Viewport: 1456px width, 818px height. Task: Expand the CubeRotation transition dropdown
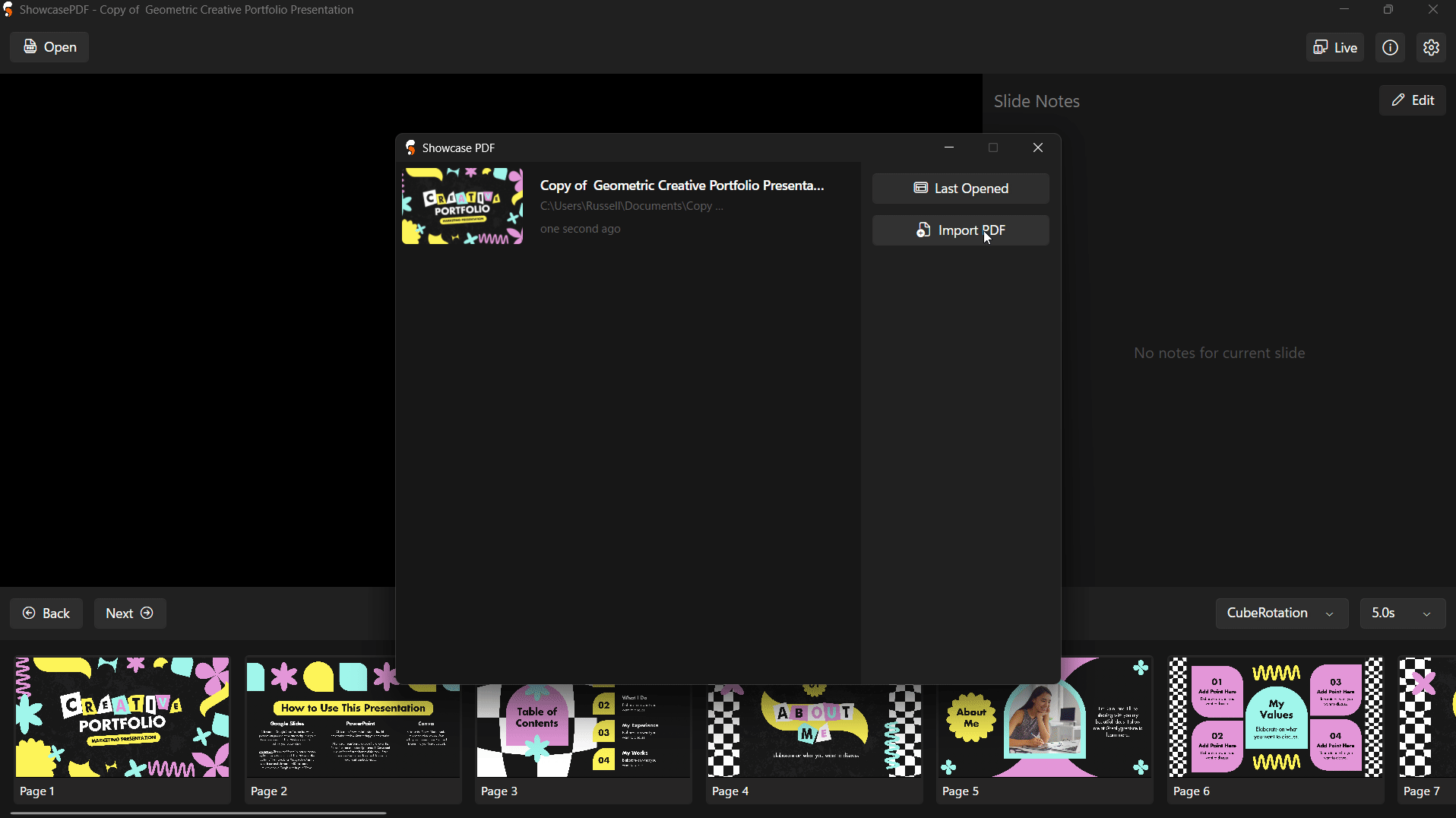[x=1281, y=613]
